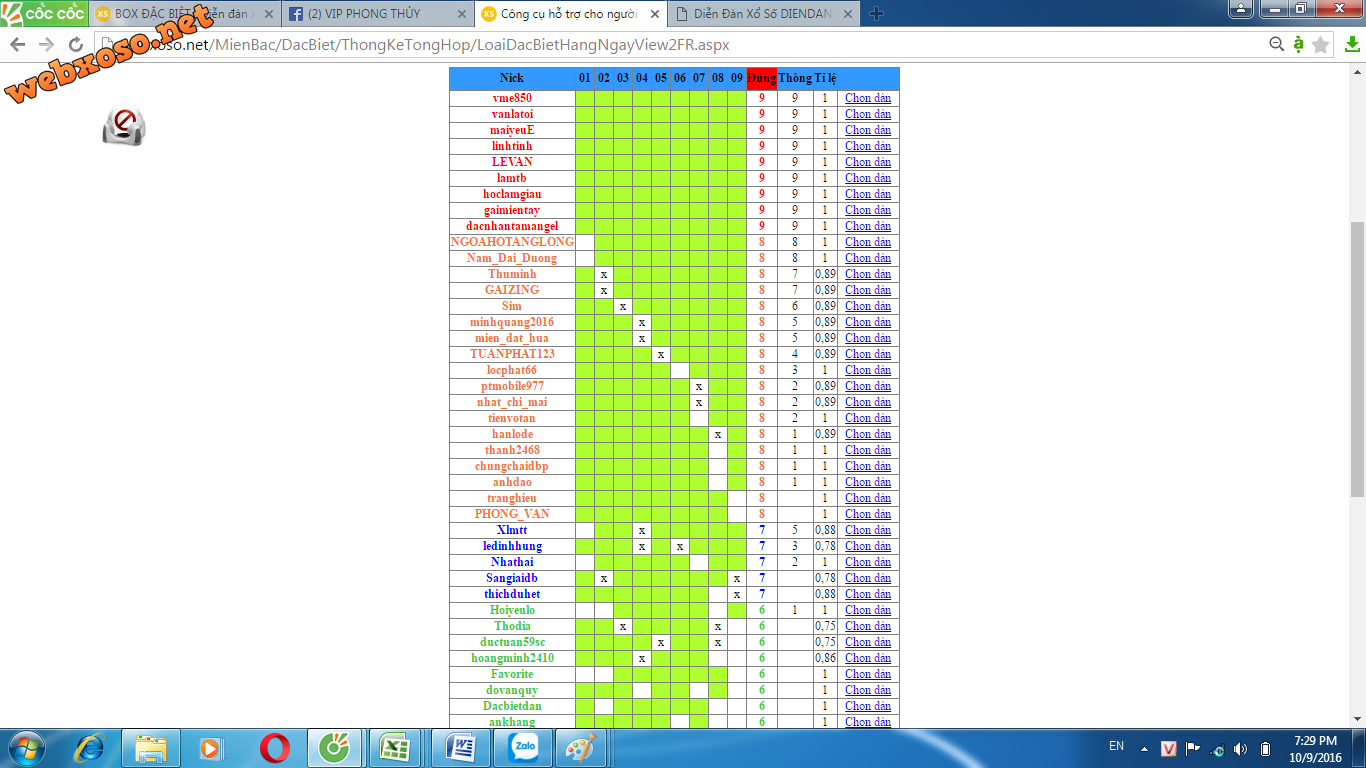Click the zoom magnifier in address bar
This screenshot has height=768, width=1366.
tap(1276, 45)
